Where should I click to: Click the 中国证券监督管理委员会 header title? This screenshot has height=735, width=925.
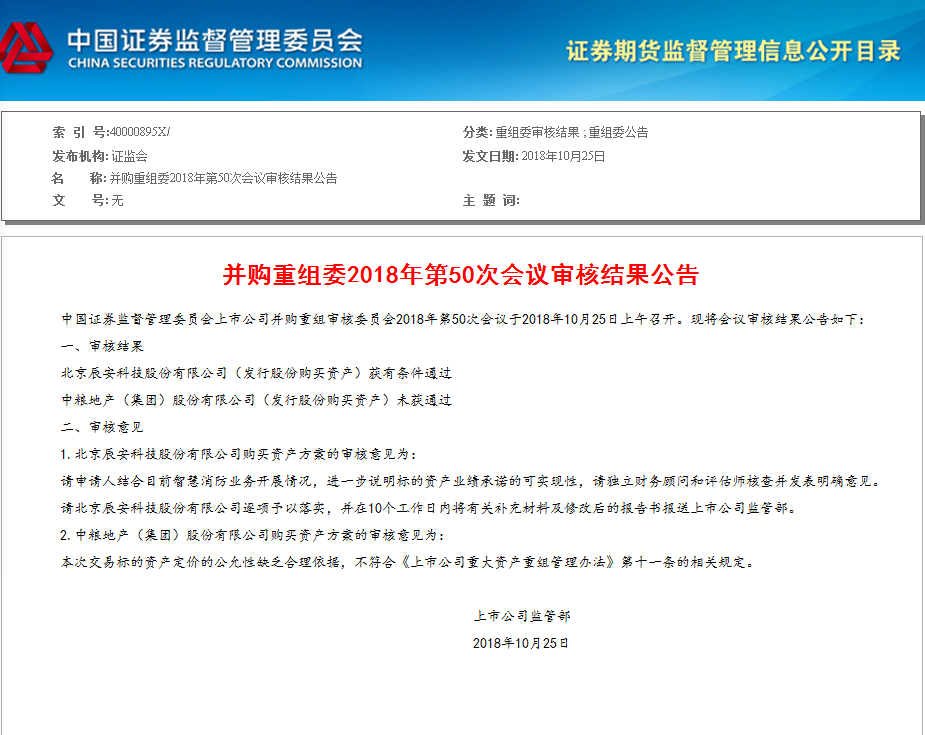click(215, 40)
